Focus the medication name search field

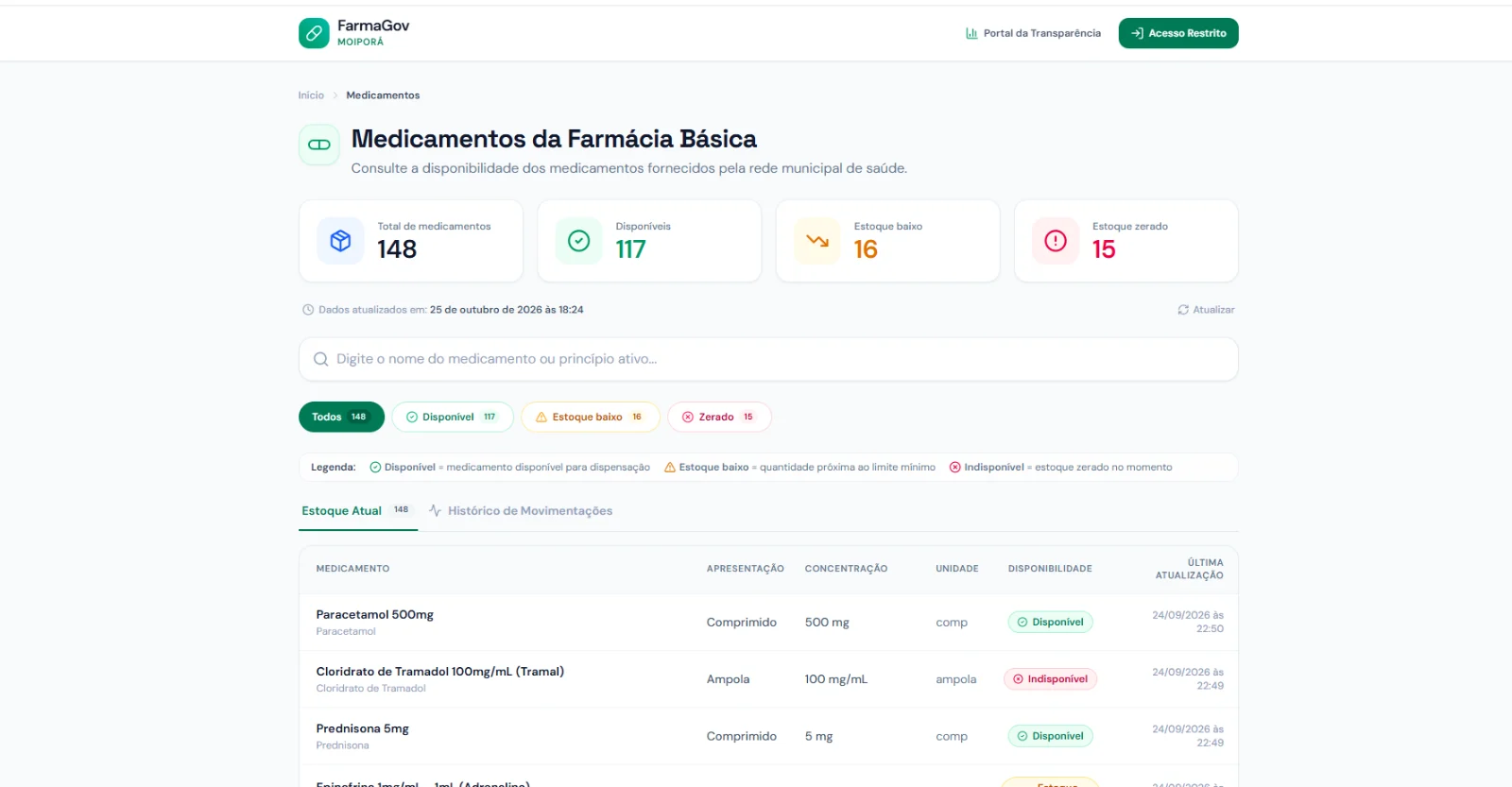768,359
